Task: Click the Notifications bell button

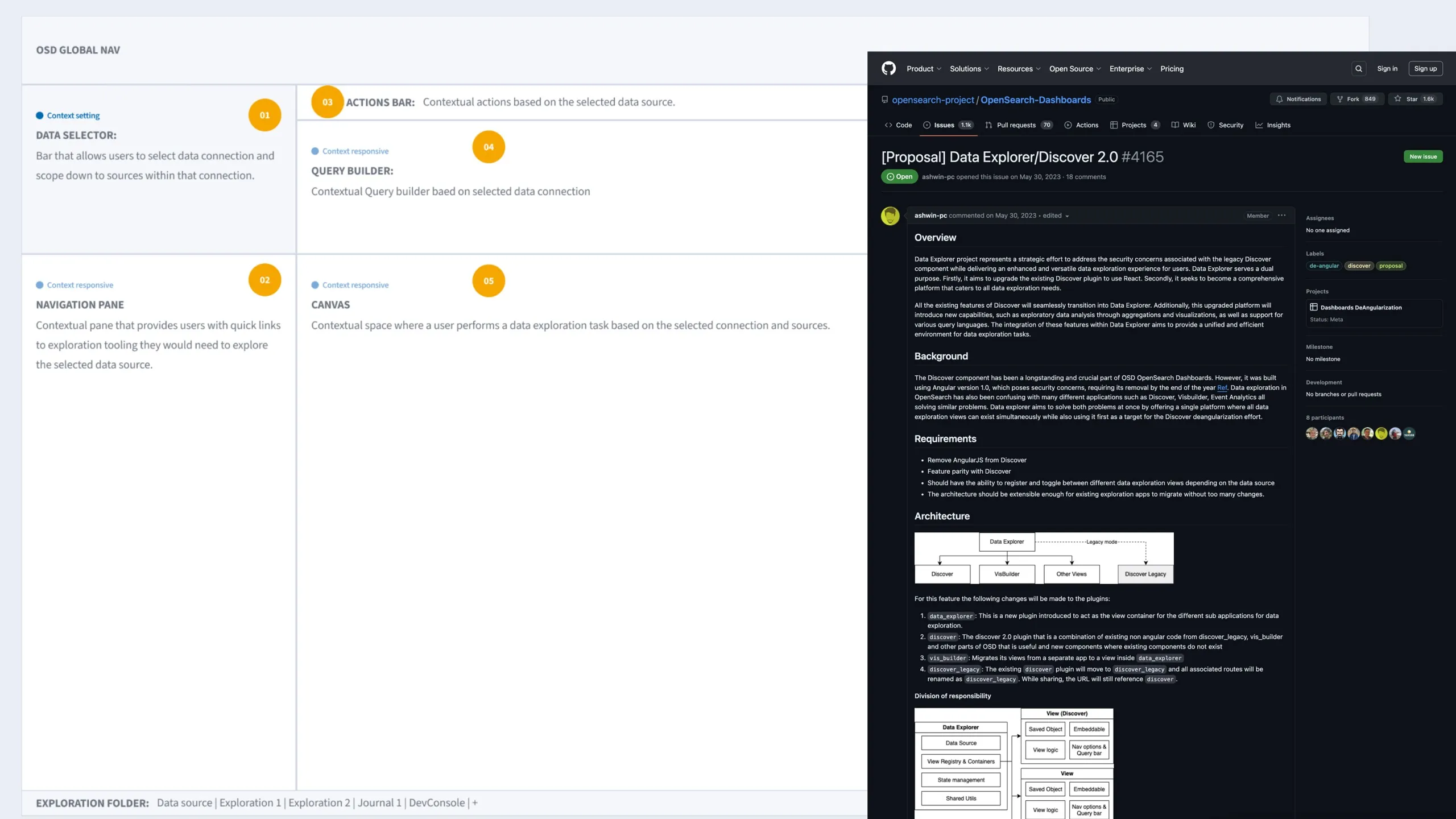Action: (1298, 99)
